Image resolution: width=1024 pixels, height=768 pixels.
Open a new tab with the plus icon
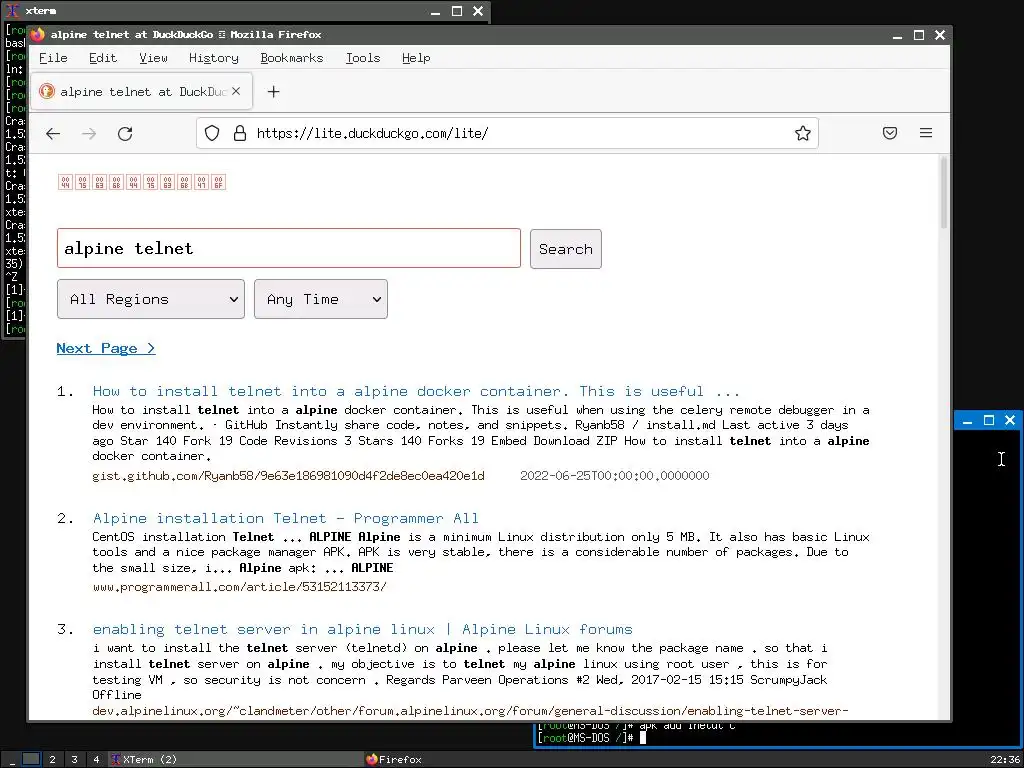coord(274,92)
